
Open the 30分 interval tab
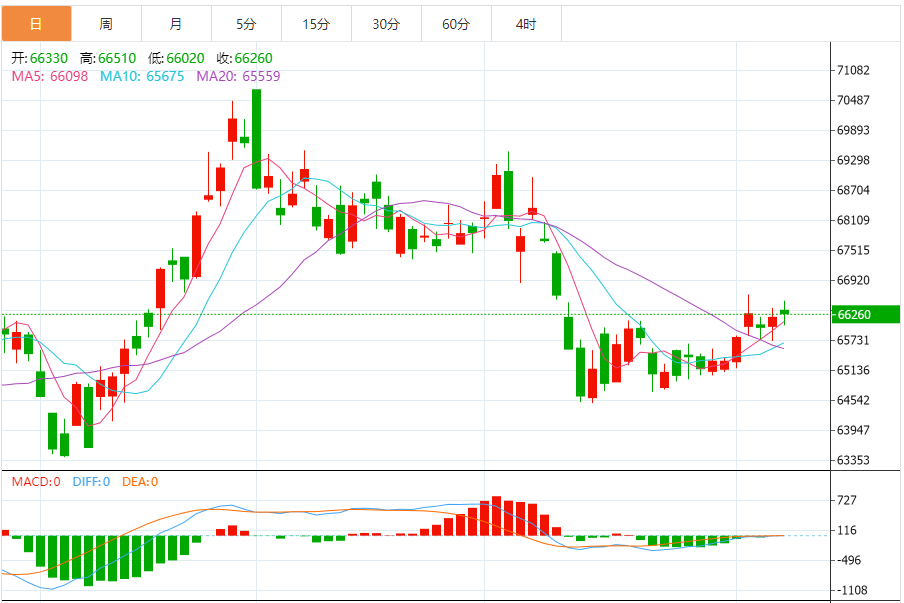click(x=386, y=24)
